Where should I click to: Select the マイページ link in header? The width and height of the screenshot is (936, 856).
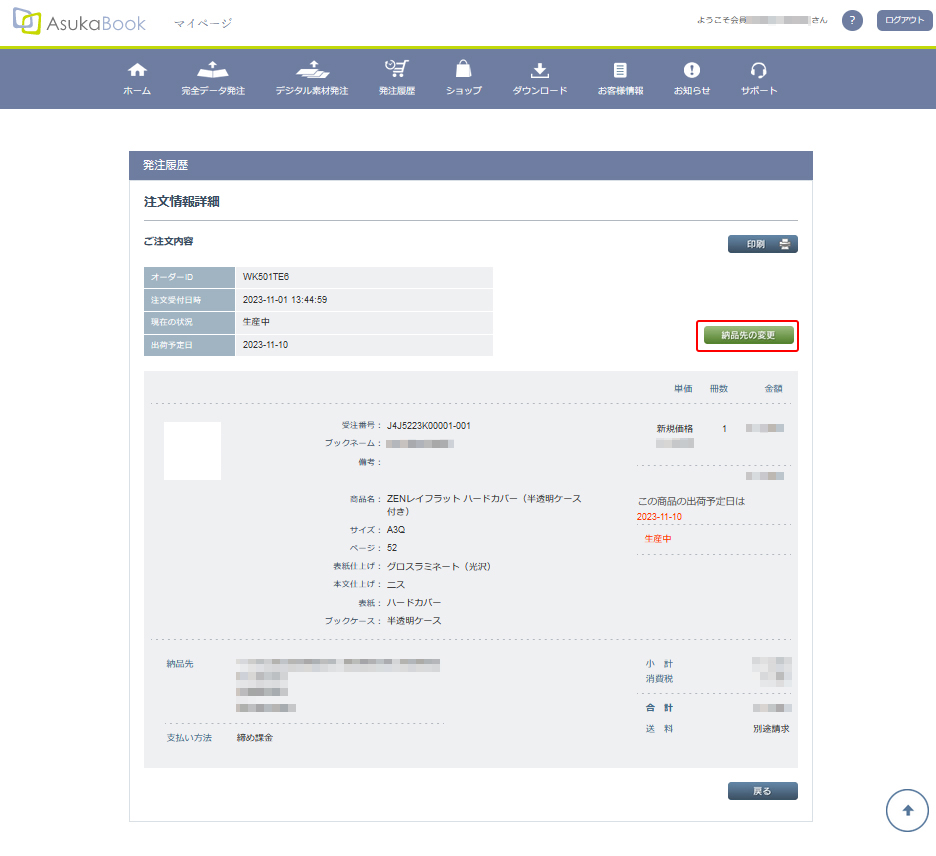point(202,23)
